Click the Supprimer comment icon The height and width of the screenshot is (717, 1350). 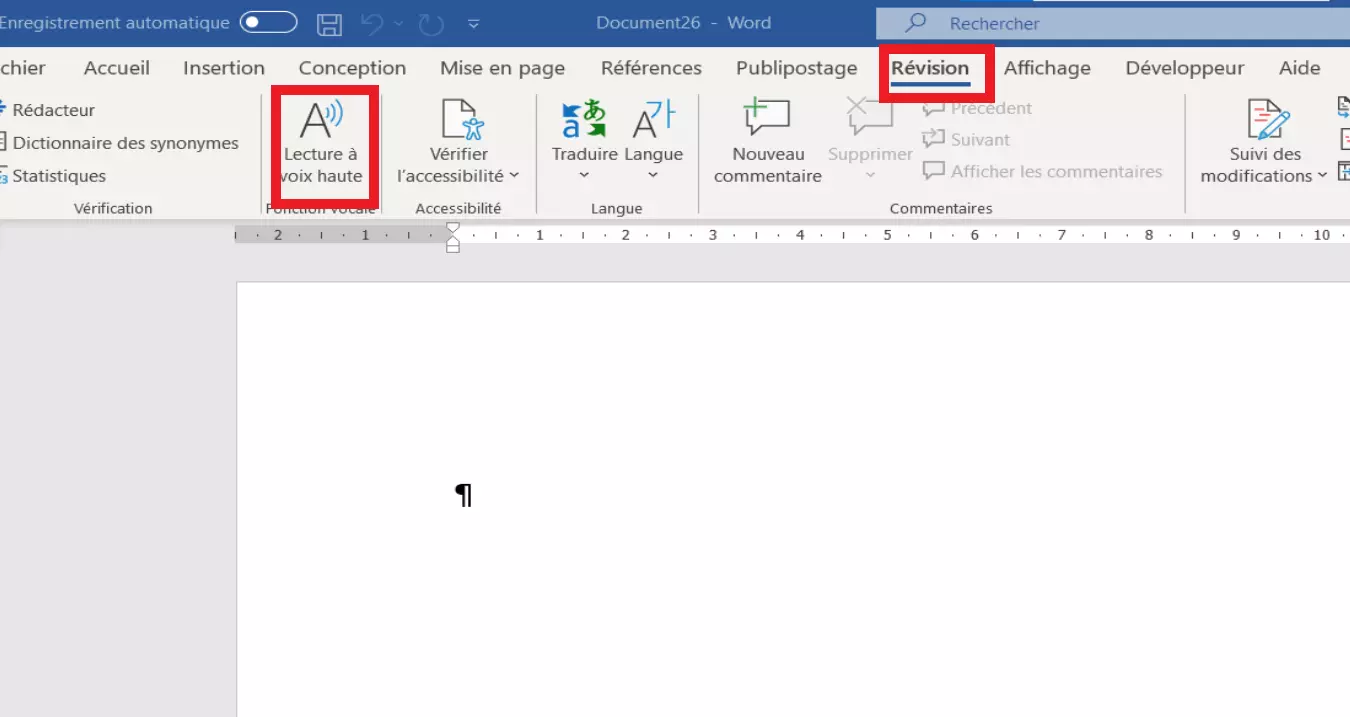coord(870,118)
